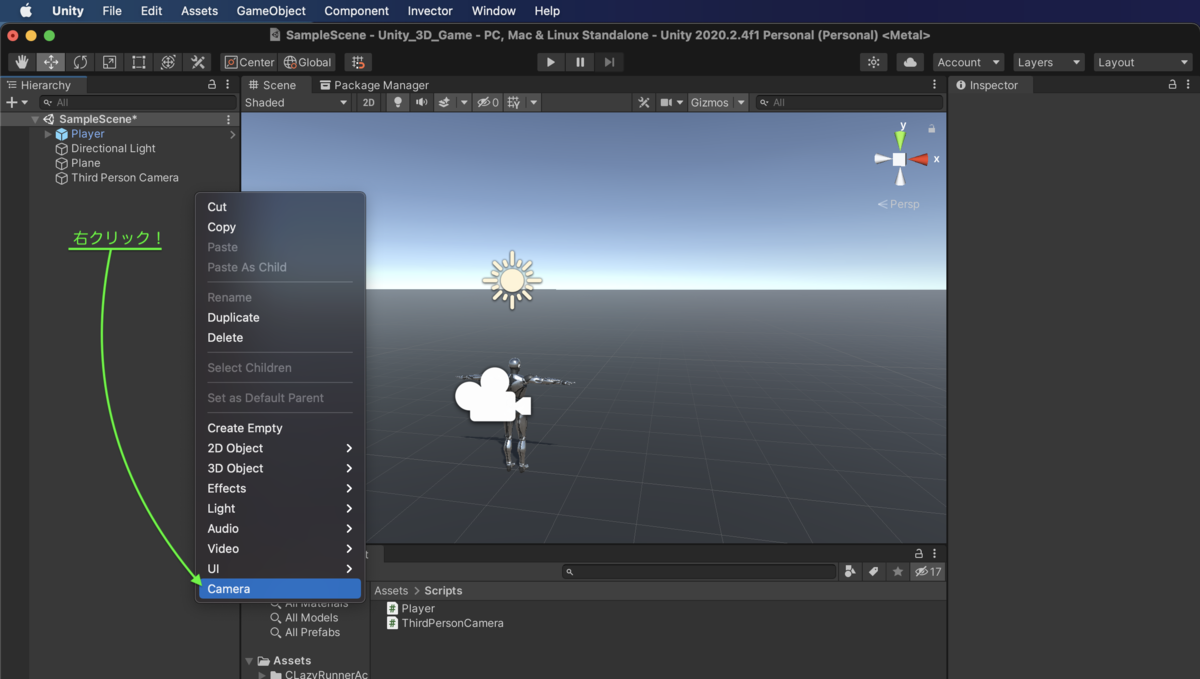The width and height of the screenshot is (1200, 679).
Task: Open Inspector panel three-dot options menu
Action: [1190, 85]
